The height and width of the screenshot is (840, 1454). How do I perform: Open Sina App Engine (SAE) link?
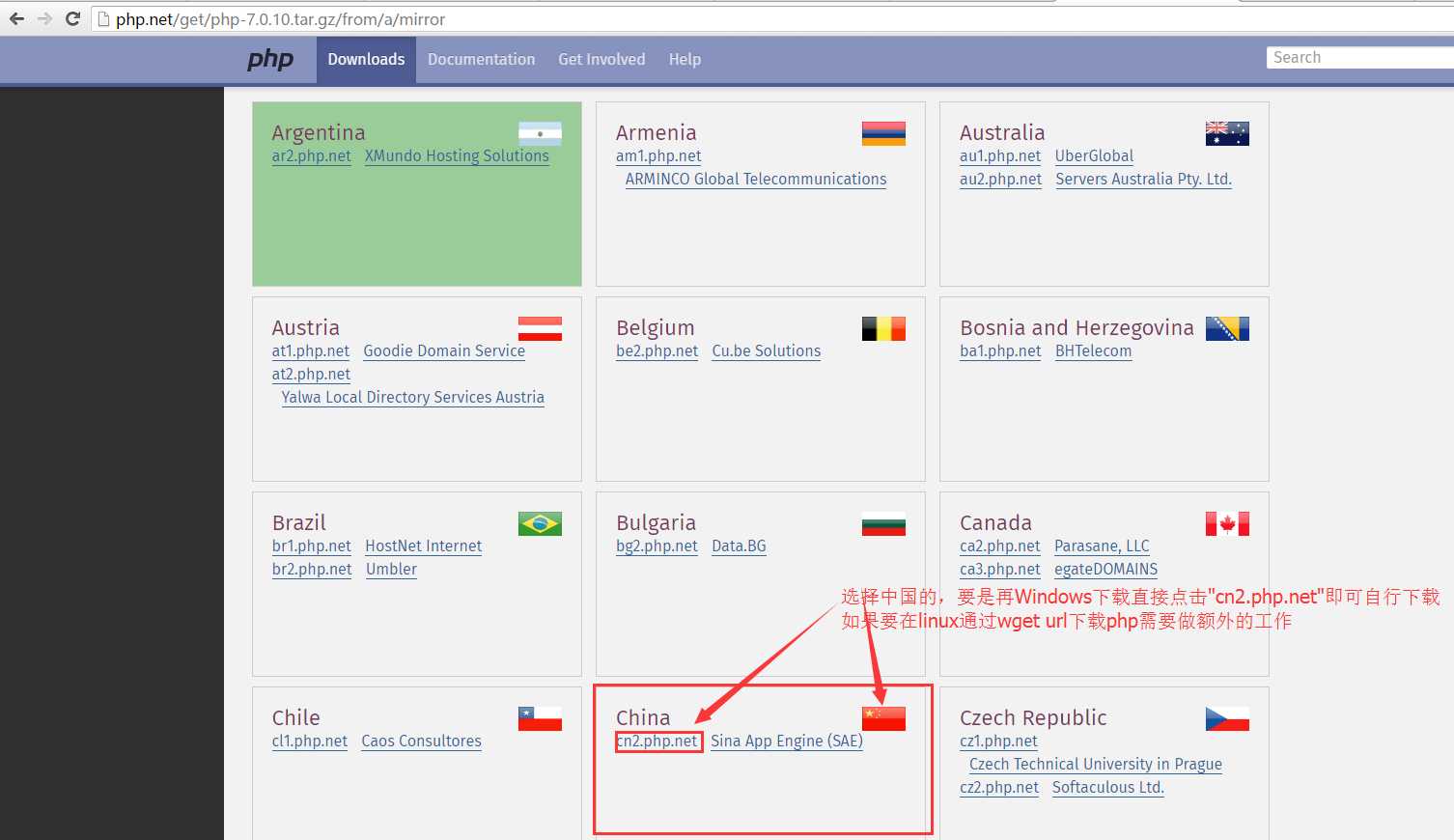pos(786,741)
